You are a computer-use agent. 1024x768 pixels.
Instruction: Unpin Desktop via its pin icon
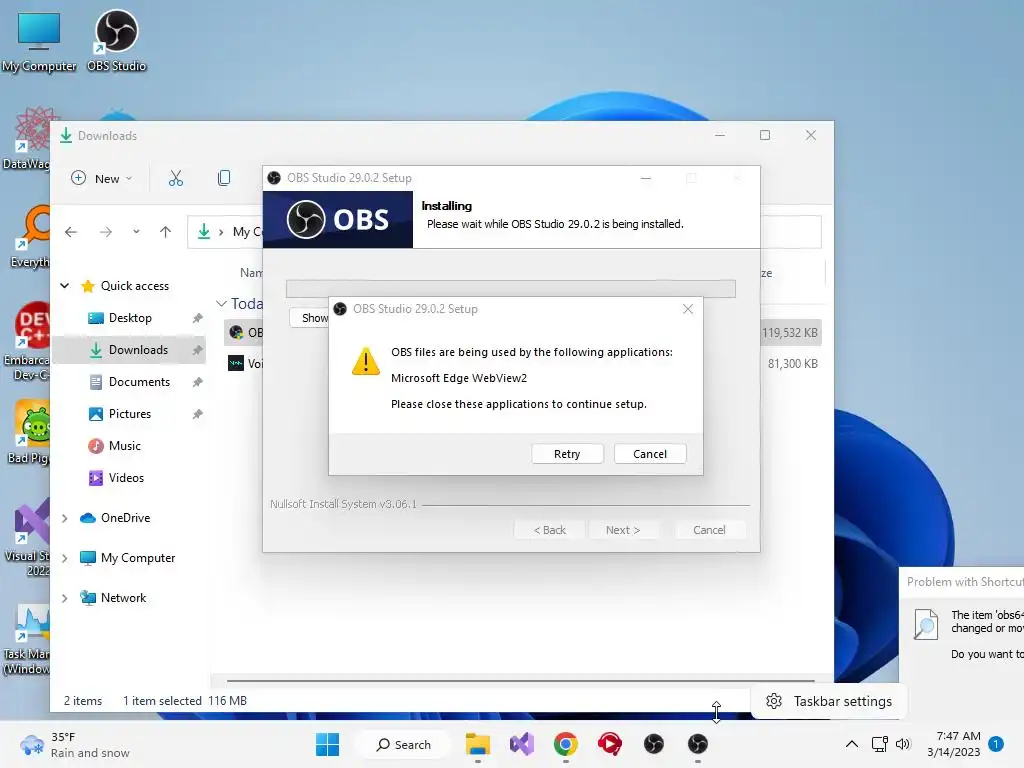pyautogui.click(x=197, y=318)
